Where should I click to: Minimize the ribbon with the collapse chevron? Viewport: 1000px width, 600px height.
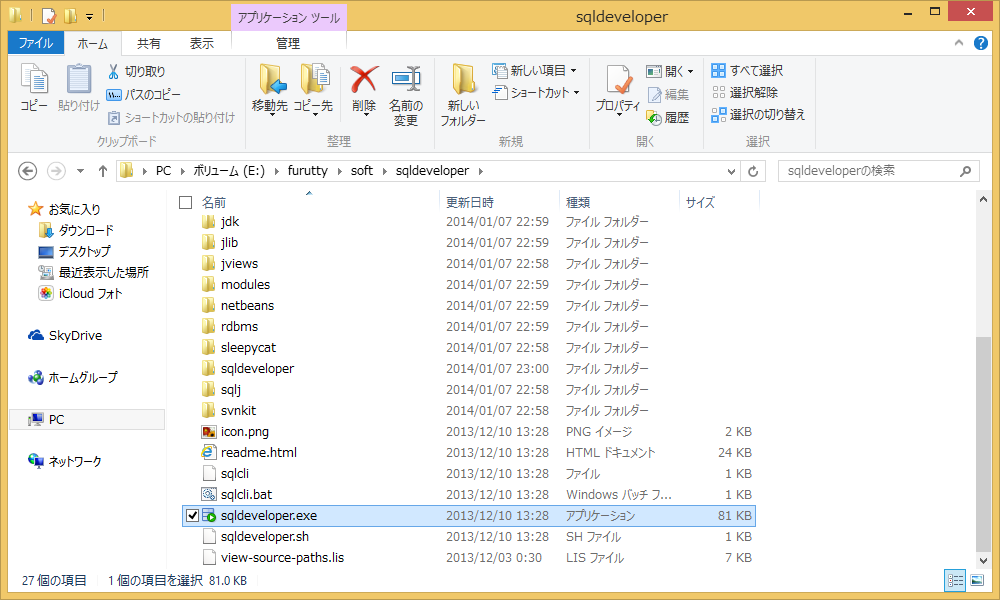click(x=959, y=43)
